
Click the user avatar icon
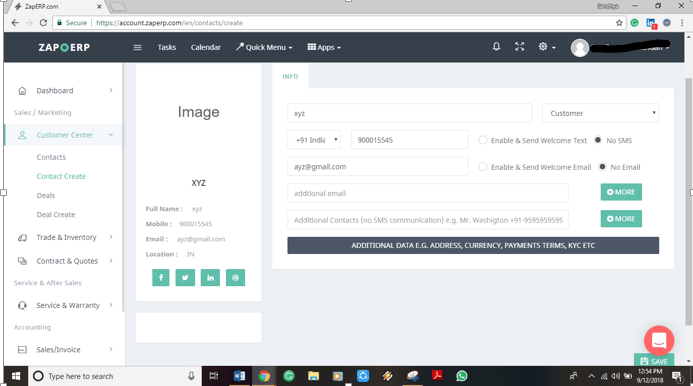point(579,48)
